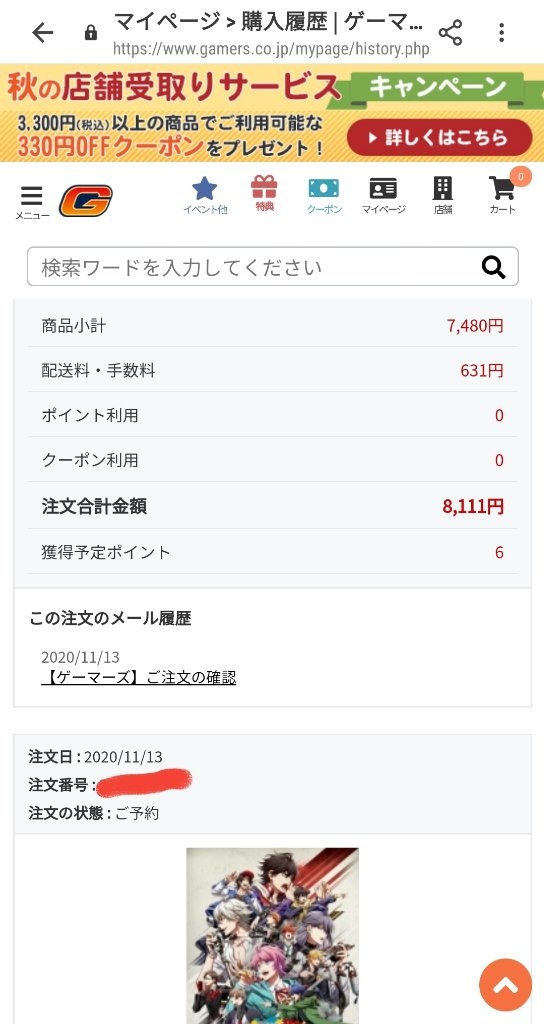Open the 【ゲーマーズ】ご注文の確認 mail link

pos(138,678)
